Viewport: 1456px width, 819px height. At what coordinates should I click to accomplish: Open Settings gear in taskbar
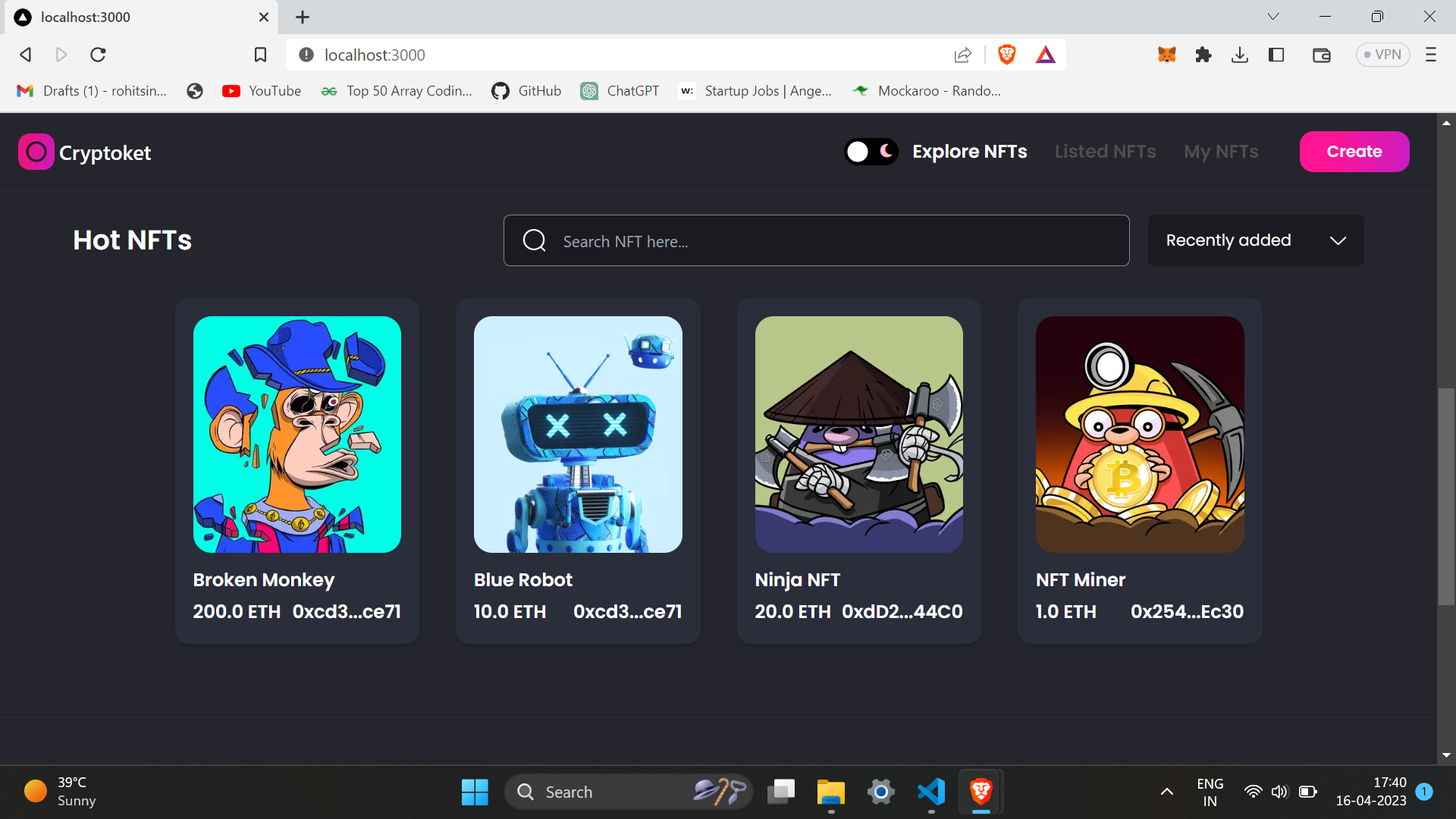[881, 792]
